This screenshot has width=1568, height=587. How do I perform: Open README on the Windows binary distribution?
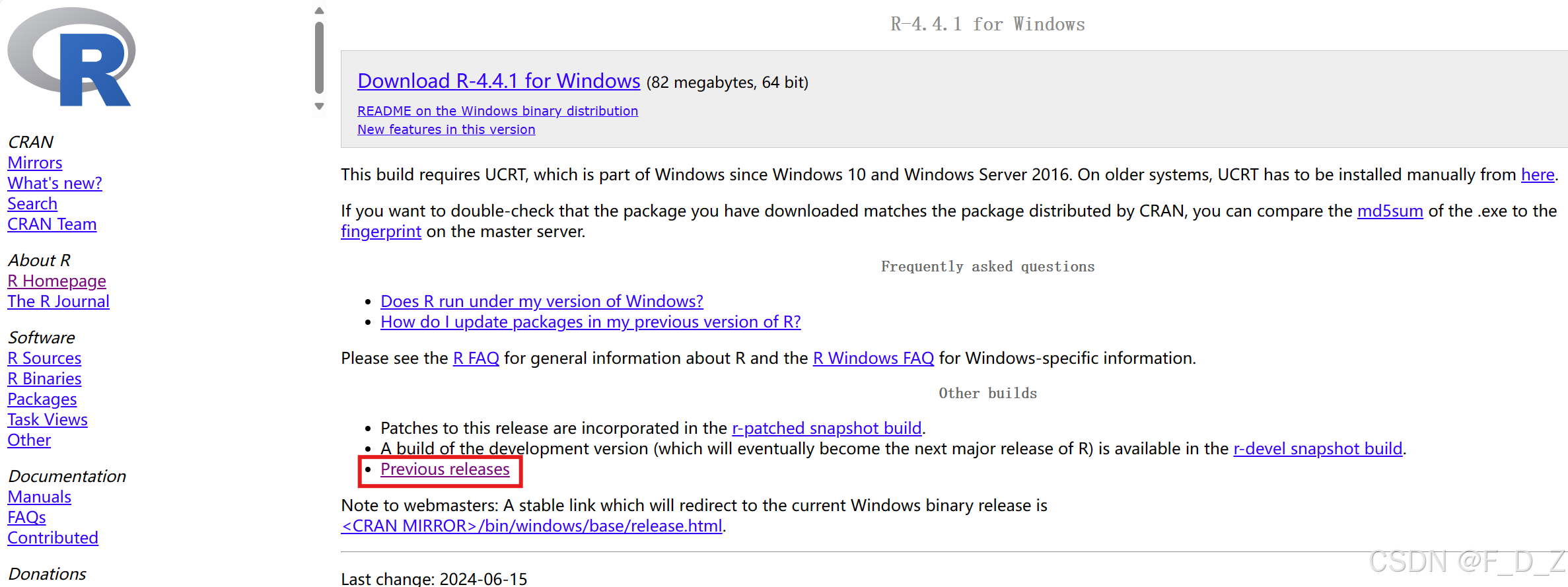point(498,111)
